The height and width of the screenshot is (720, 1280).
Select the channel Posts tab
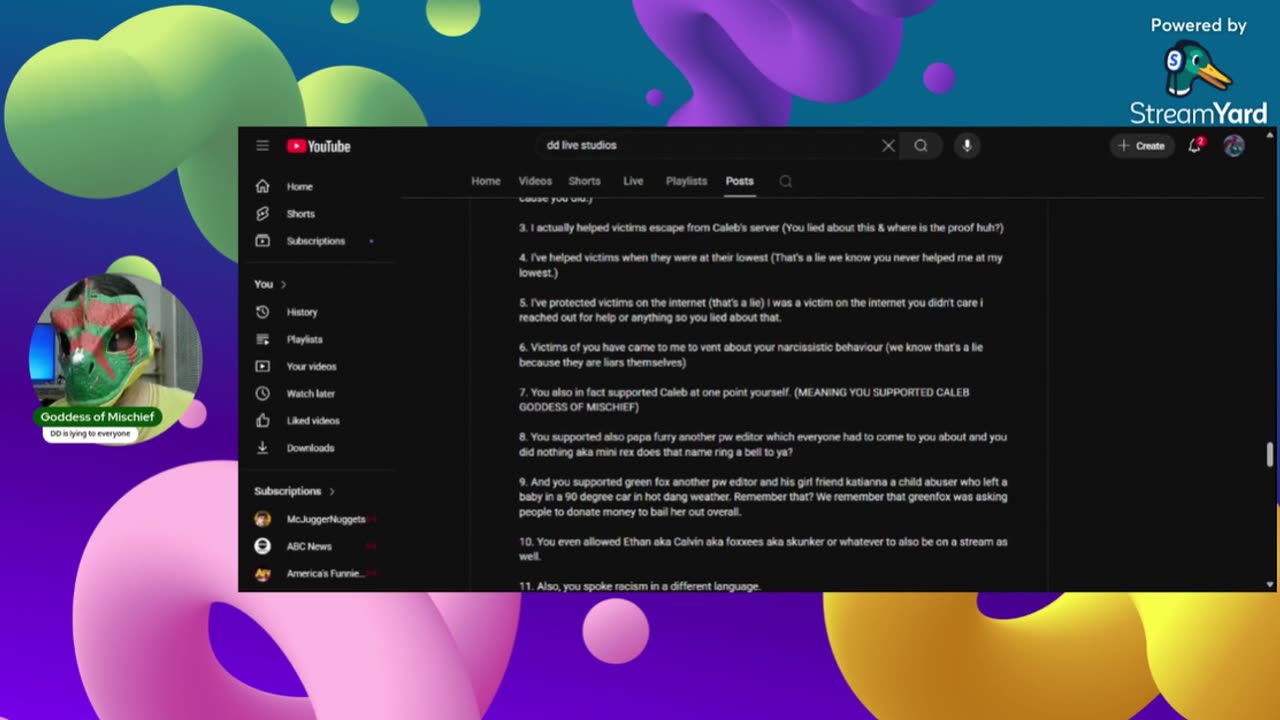pyautogui.click(x=740, y=181)
